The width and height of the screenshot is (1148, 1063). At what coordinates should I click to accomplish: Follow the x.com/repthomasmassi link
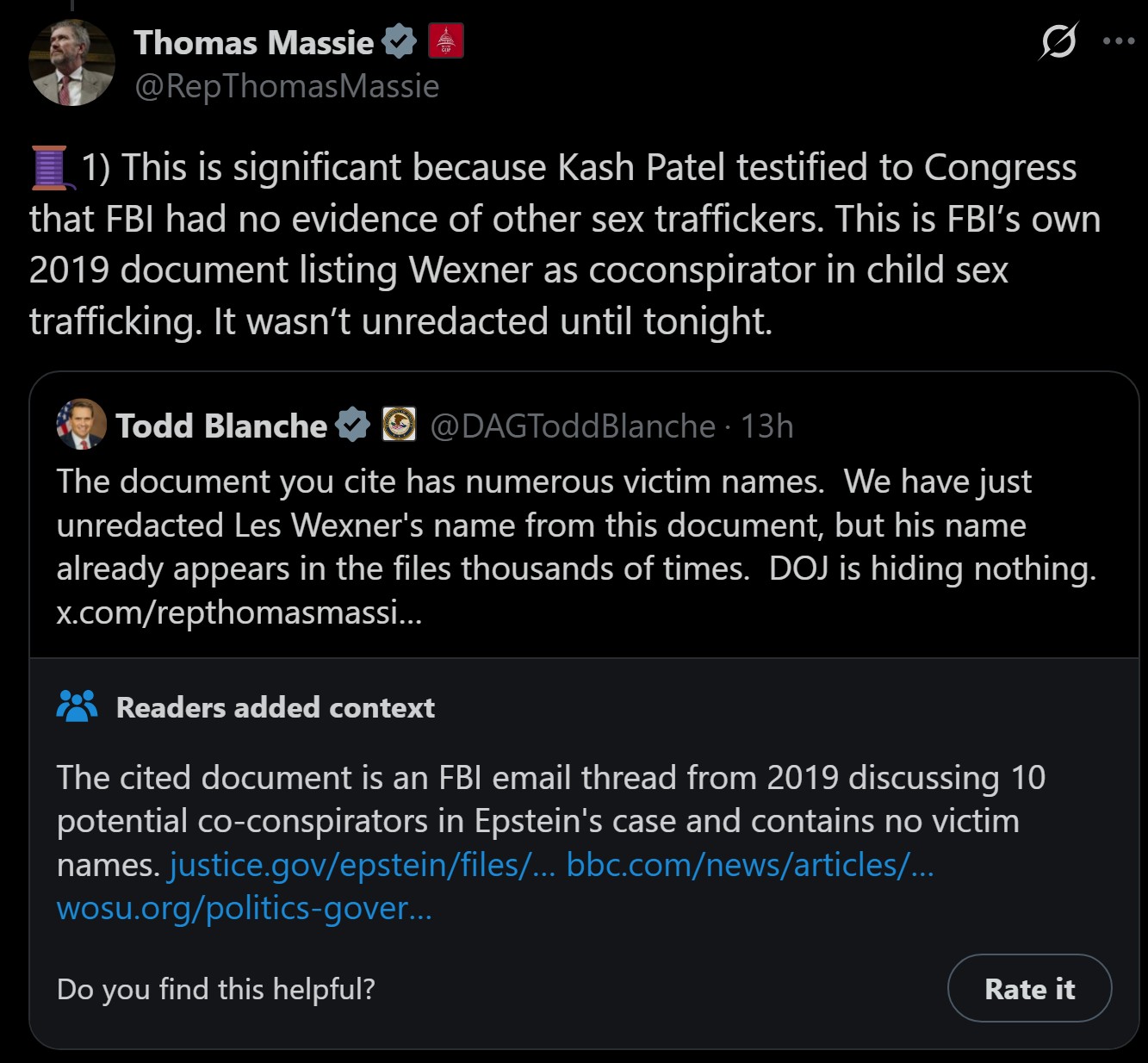click(x=239, y=612)
